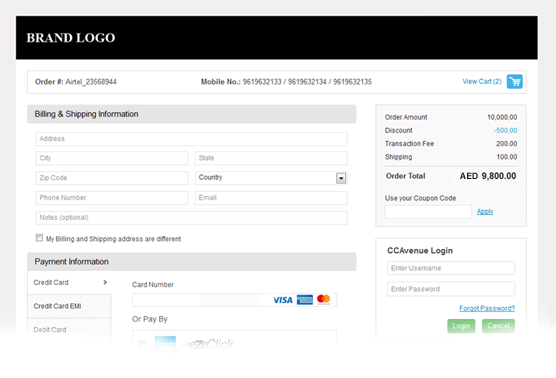Apply the coupon code link

(x=485, y=211)
